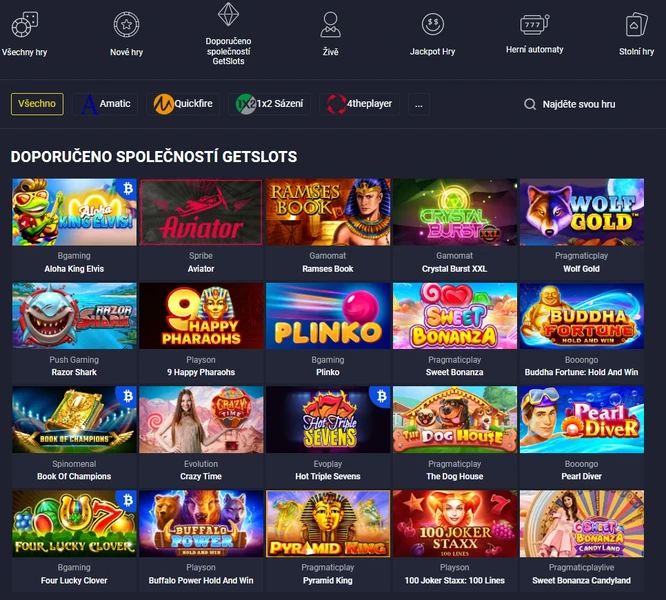The image size is (666, 600).
Task: Click the search magnifier icon
Action: [530, 104]
